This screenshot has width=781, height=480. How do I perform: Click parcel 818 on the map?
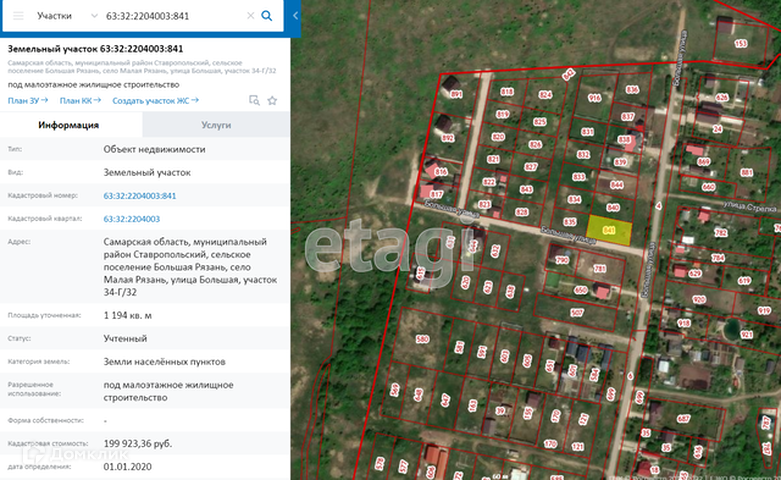click(x=507, y=92)
